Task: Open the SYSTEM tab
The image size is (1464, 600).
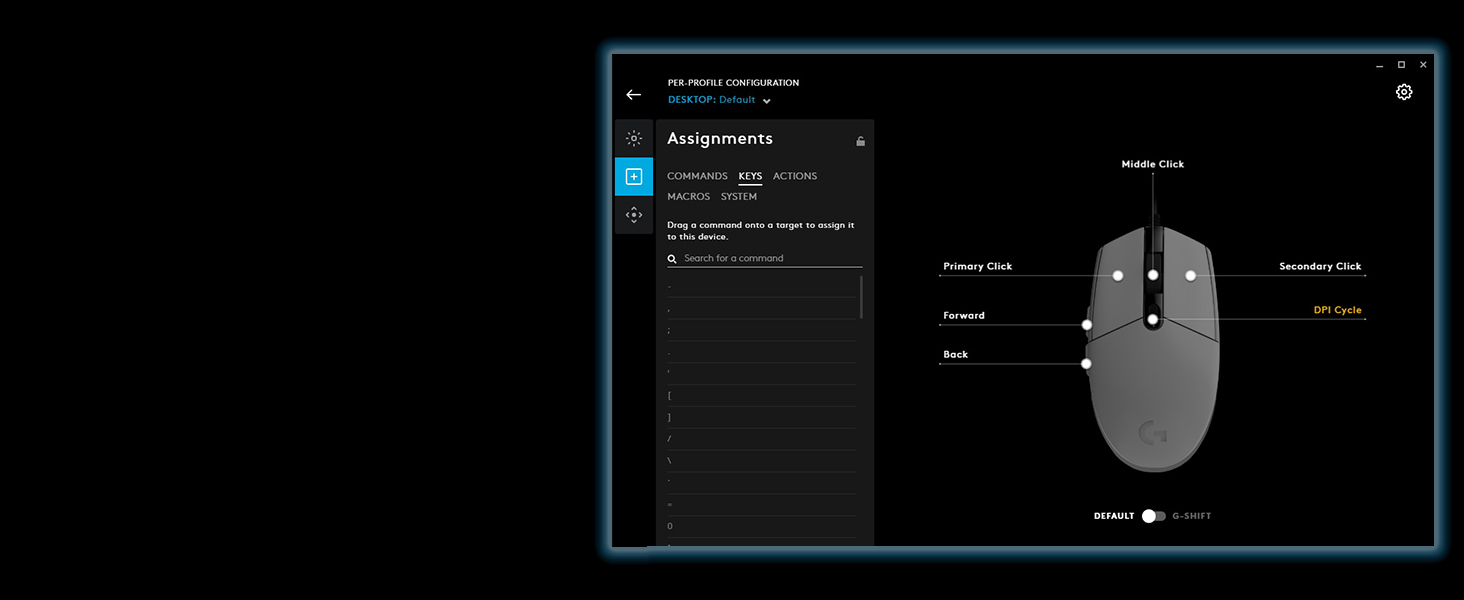Action: pos(739,197)
